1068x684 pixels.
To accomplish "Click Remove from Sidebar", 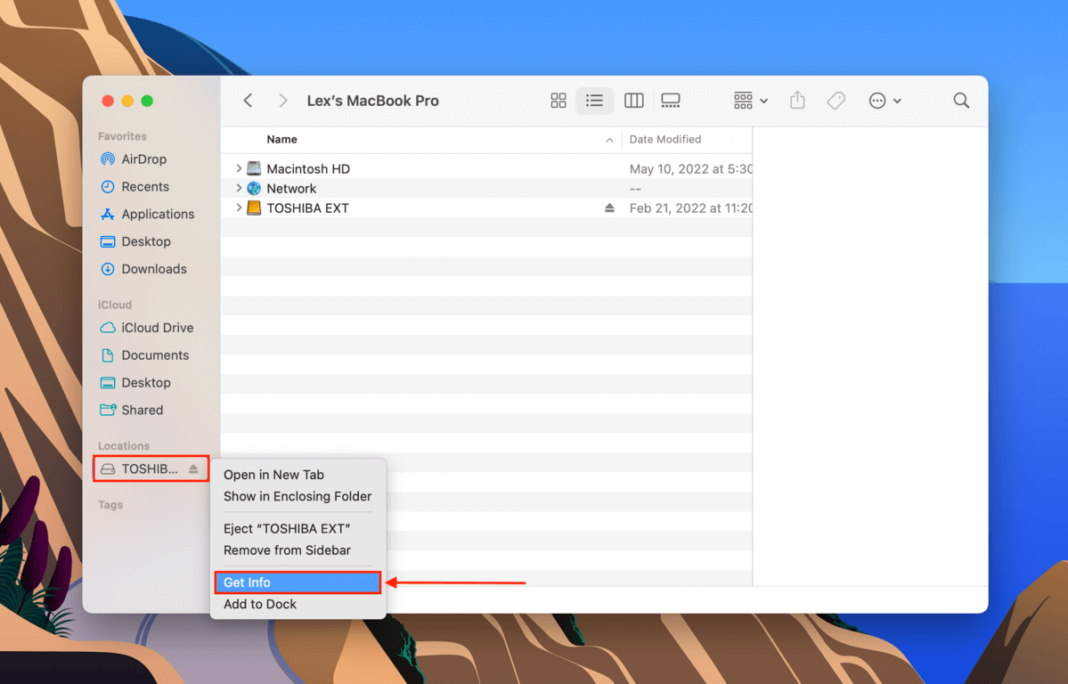I will click(289, 550).
